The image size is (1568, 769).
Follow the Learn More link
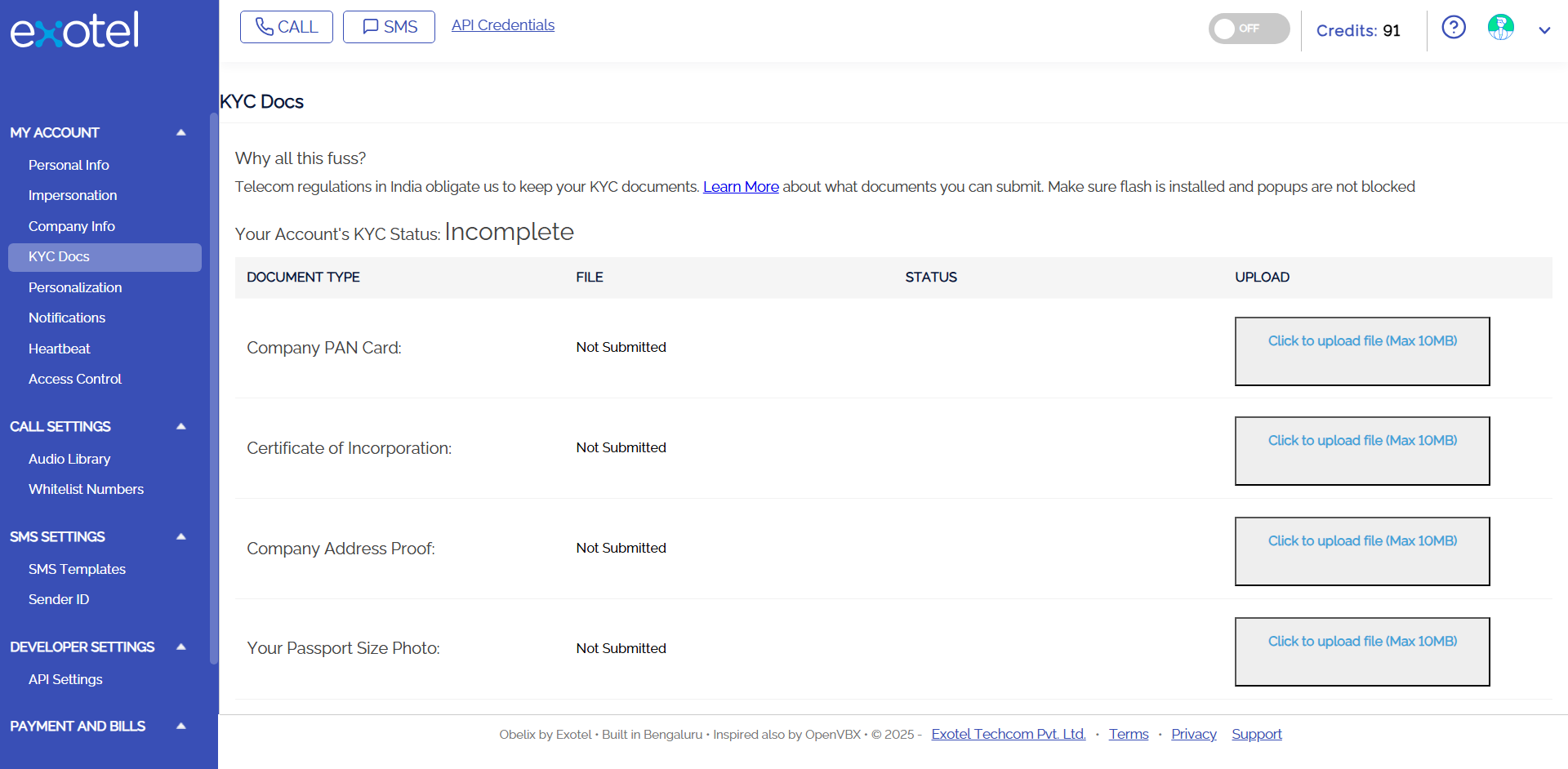pyautogui.click(x=741, y=187)
